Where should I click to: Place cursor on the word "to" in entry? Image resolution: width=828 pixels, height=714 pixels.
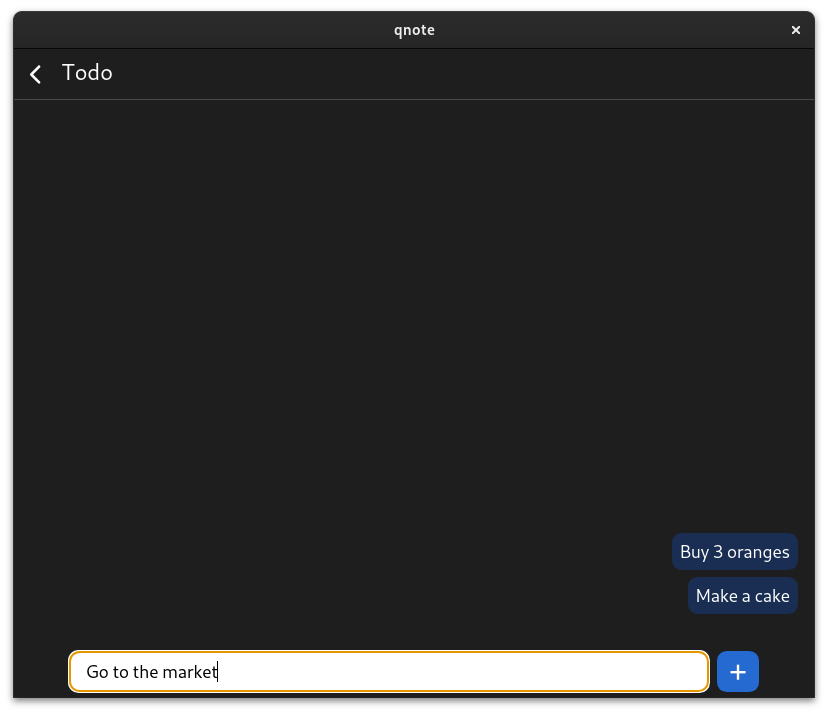[120, 672]
